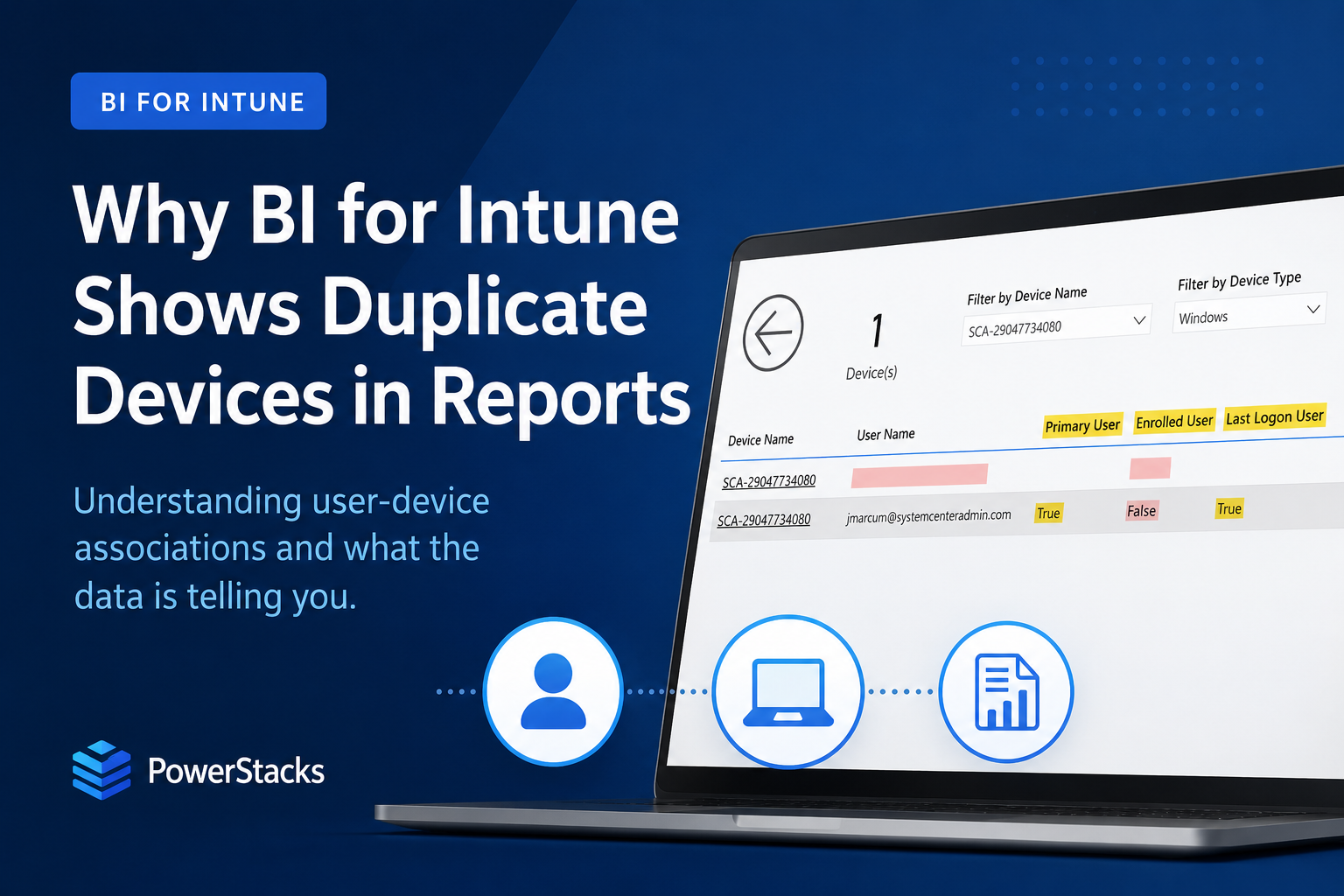Click the PowerStacks stacked-layers logo icon
Screen dimensions: 1344x896
101,770
